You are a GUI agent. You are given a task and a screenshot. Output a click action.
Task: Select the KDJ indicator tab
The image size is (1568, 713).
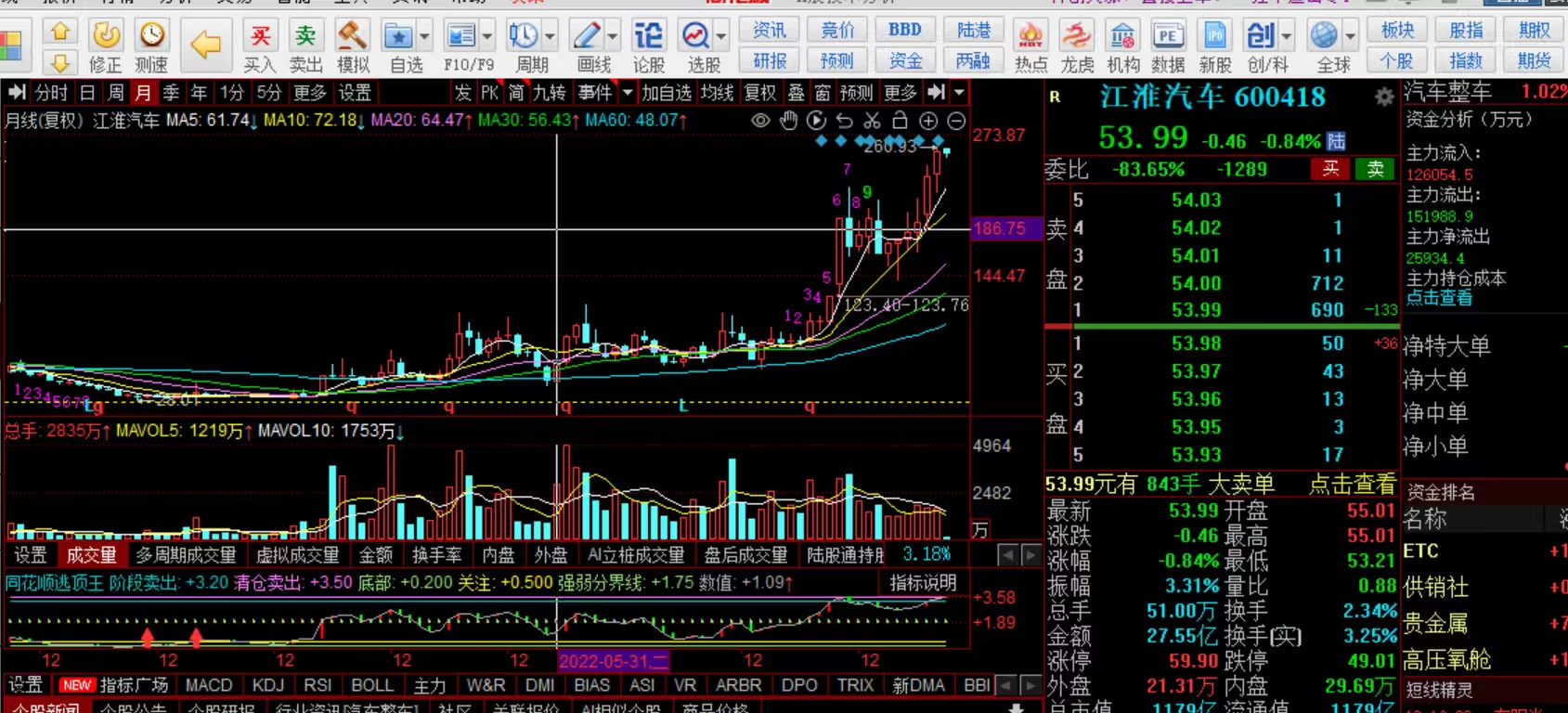pos(268,685)
